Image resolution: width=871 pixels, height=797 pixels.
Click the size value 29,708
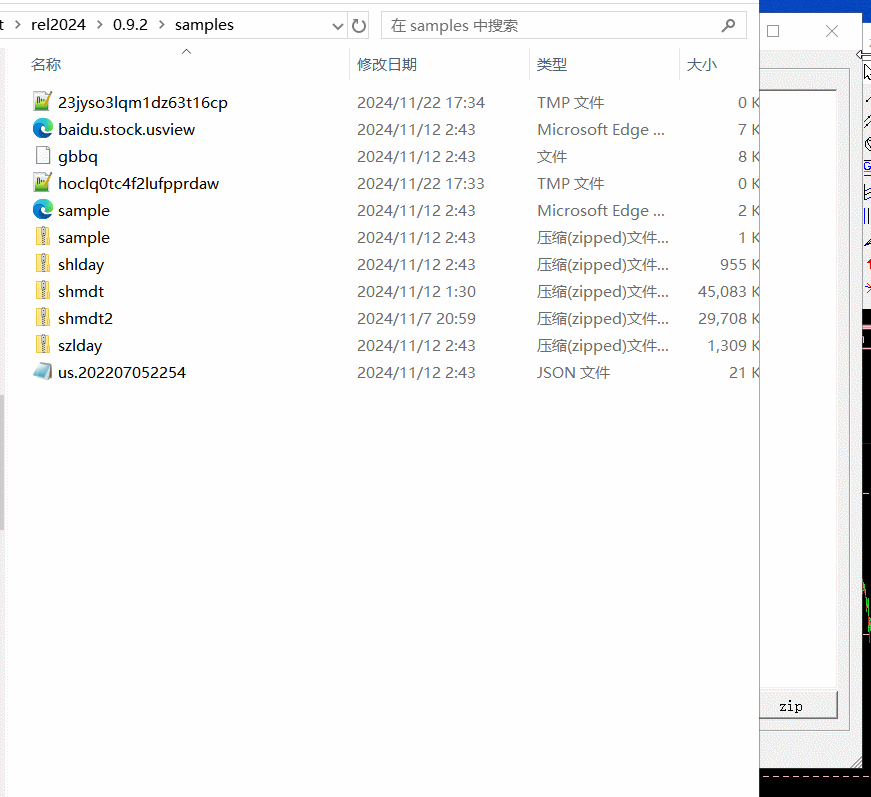(x=722, y=319)
